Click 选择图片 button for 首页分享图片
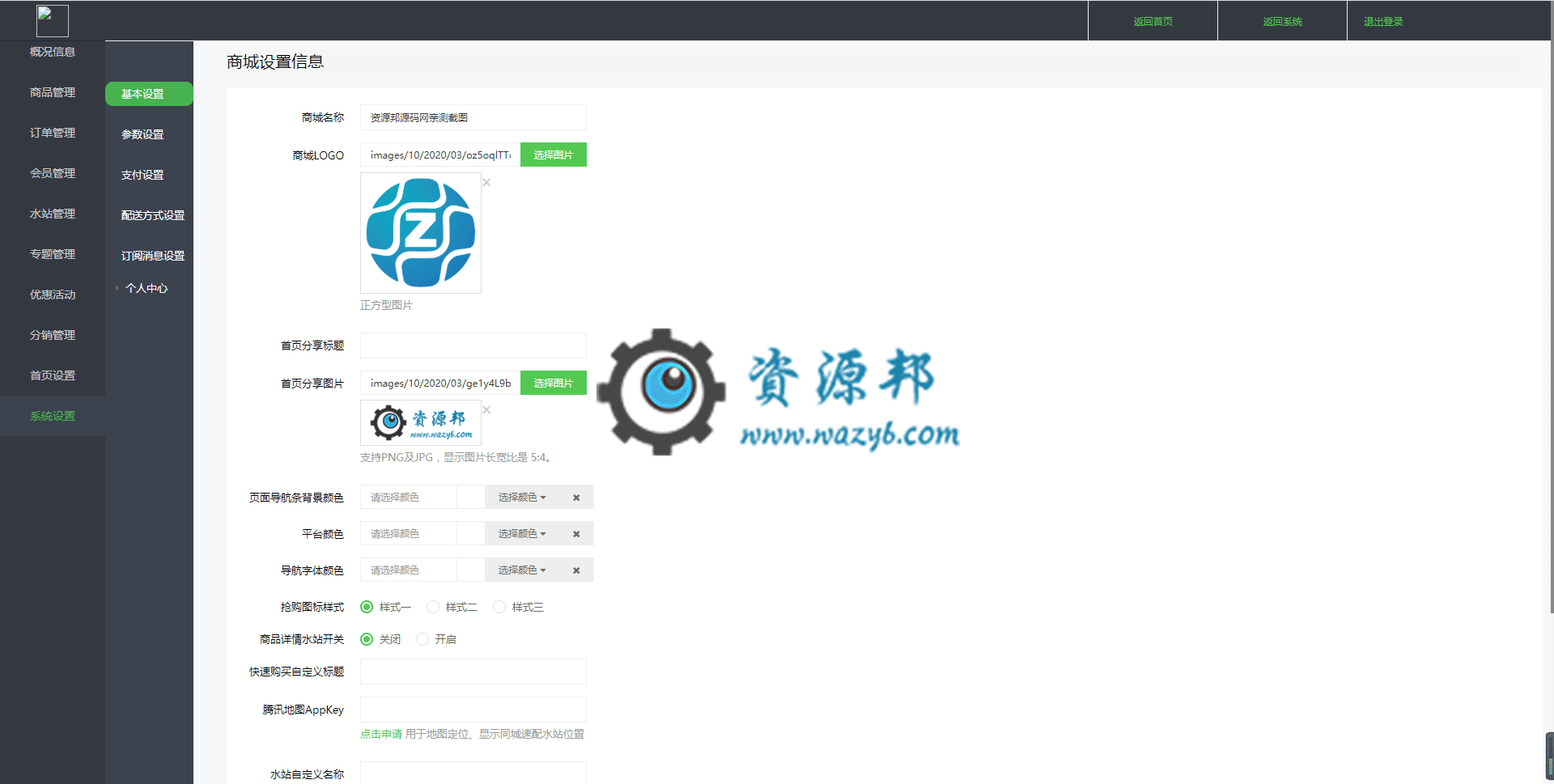 tap(554, 383)
